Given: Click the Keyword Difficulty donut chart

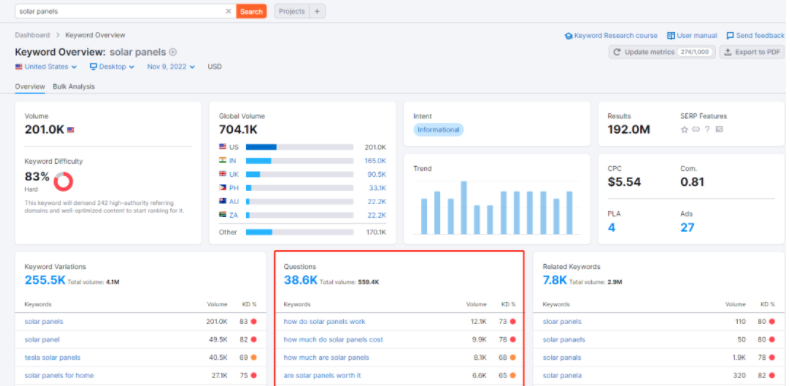Looking at the screenshot, I should point(63,181).
